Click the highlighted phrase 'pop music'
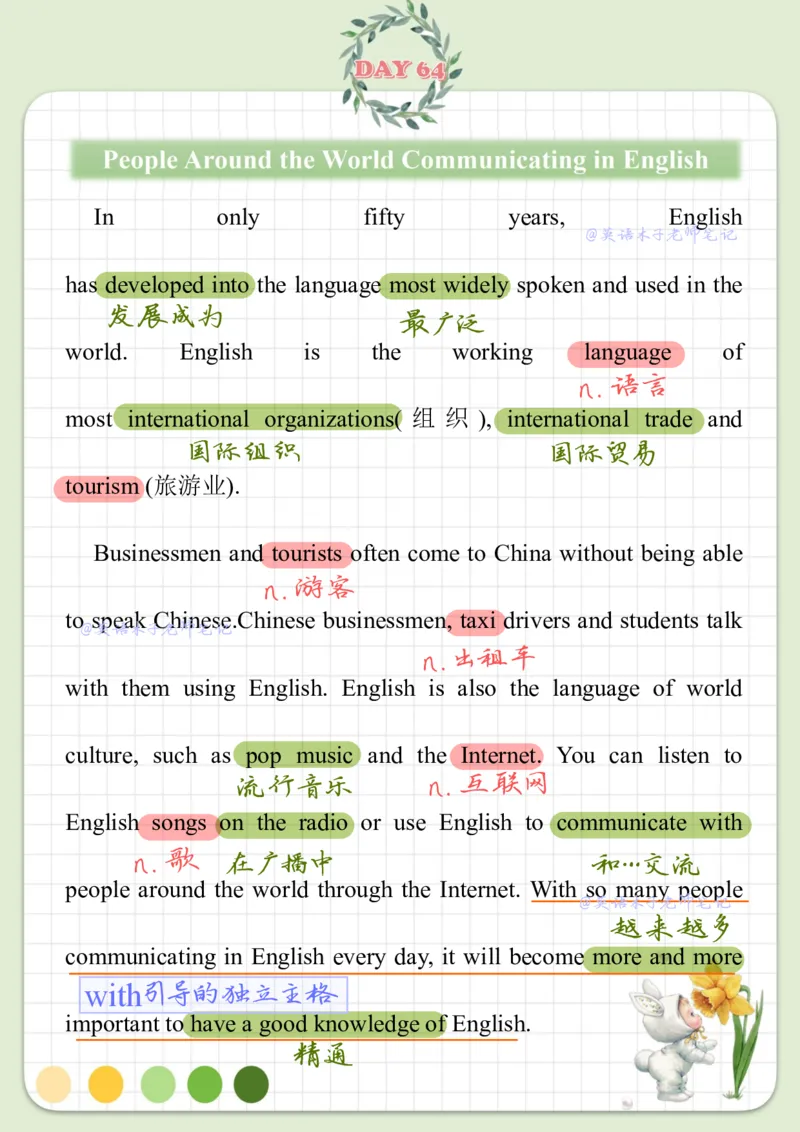This screenshot has width=800, height=1132. coord(297,756)
